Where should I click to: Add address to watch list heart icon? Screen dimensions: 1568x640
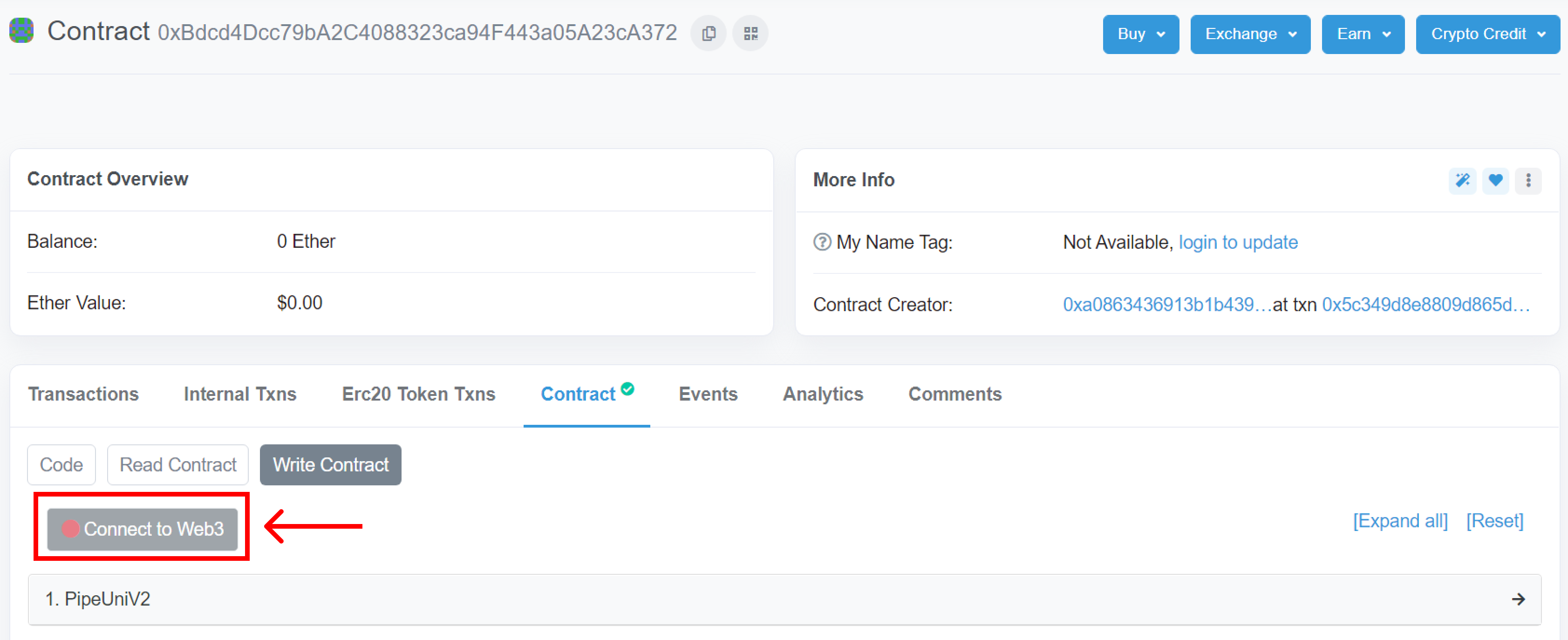(x=1496, y=181)
